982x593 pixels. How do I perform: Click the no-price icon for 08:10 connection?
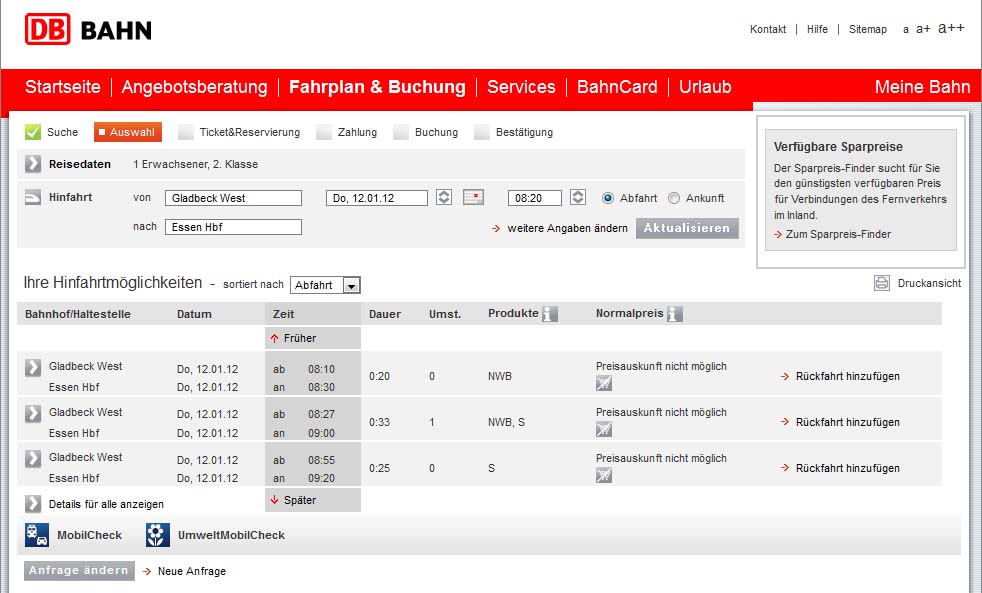click(x=604, y=383)
